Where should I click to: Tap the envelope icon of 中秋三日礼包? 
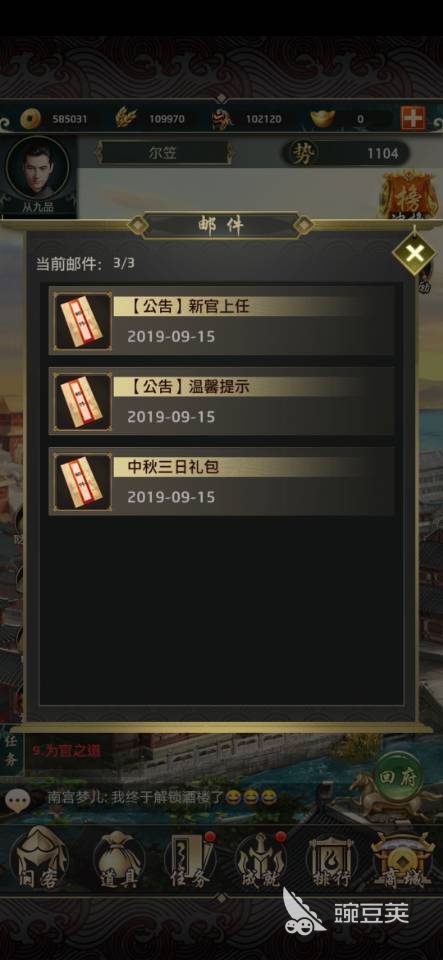83,482
